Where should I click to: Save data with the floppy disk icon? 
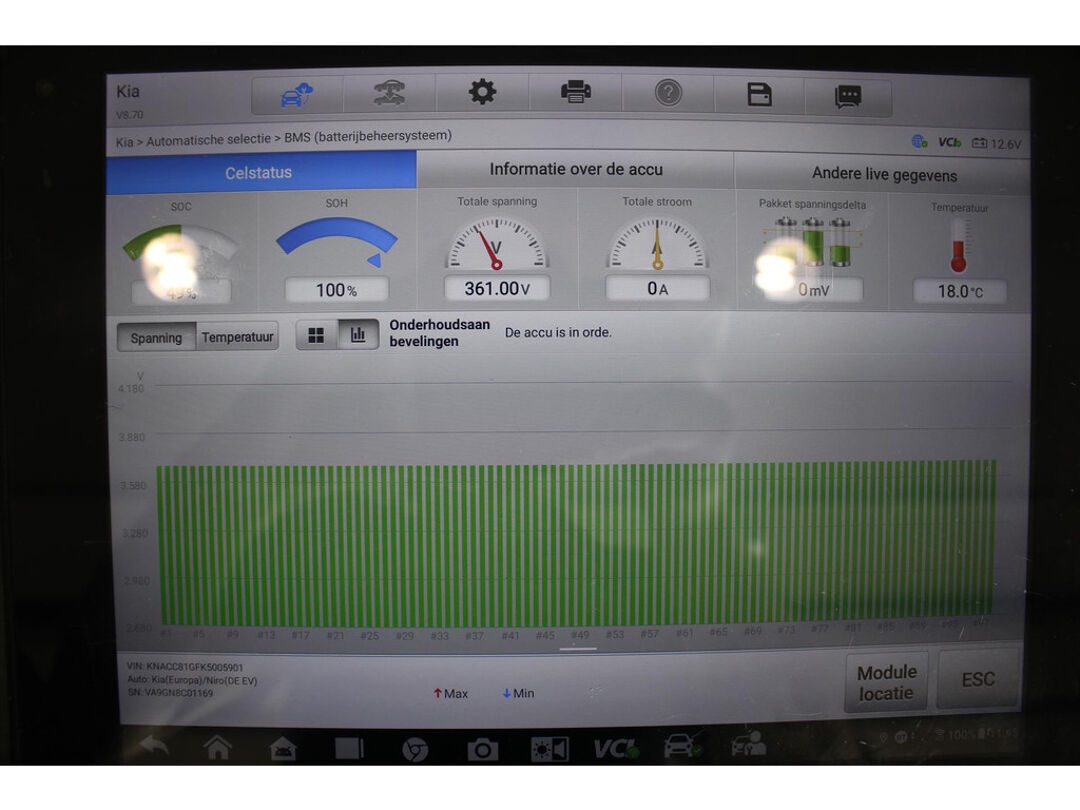coord(760,95)
